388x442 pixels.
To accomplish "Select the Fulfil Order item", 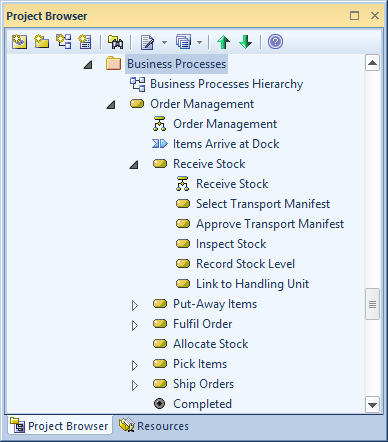I will pos(203,324).
